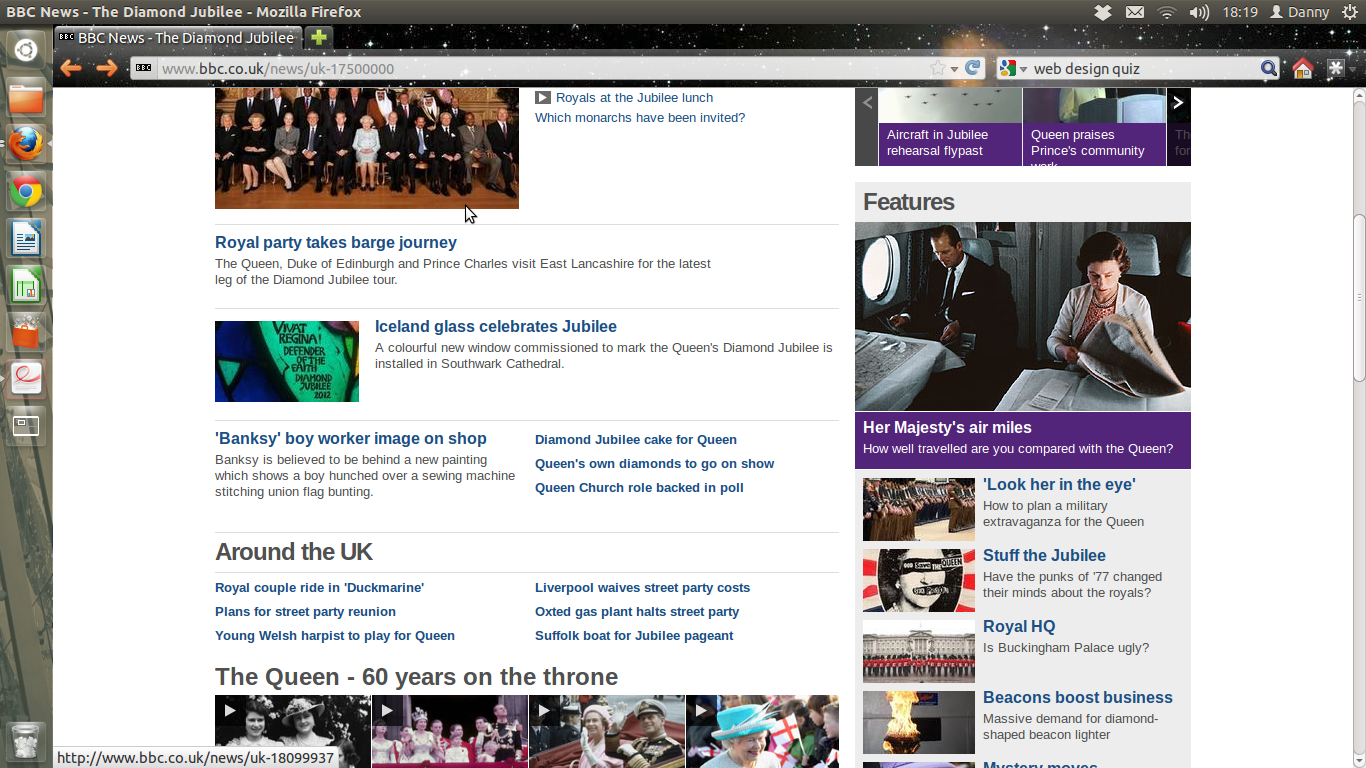This screenshot has width=1366, height=768.
Task: Open the Trash in the launcher
Action: [27, 741]
